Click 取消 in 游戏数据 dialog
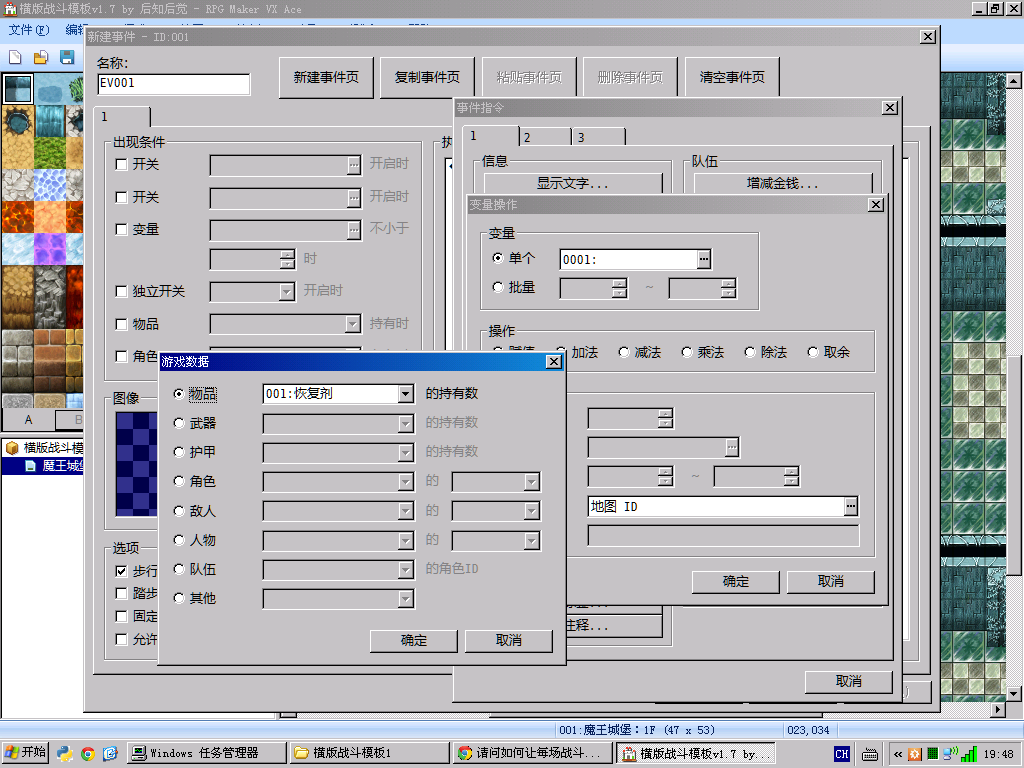Viewport: 1024px width, 768px height. pyautogui.click(x=509, y=641)
